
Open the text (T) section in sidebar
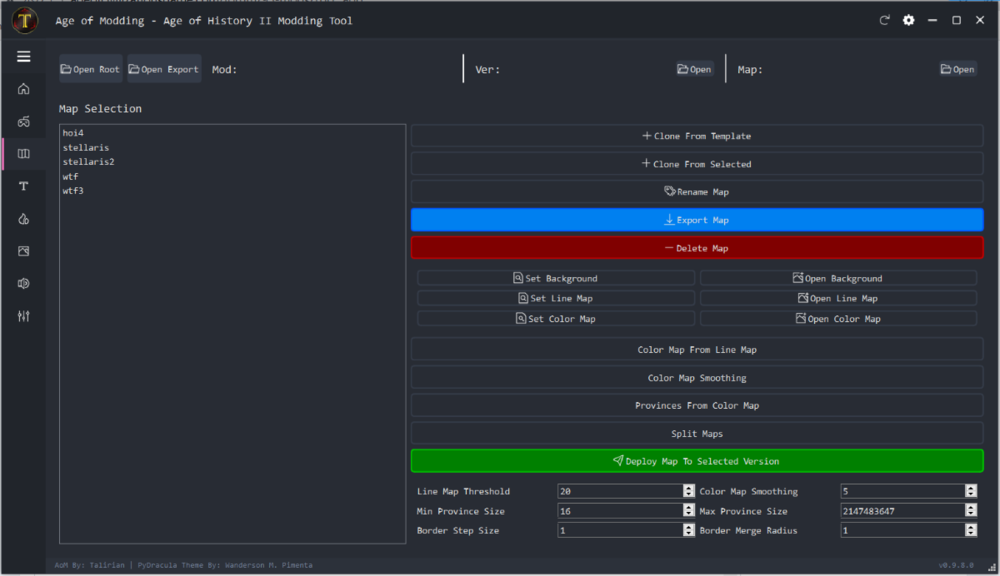(24, 186)
